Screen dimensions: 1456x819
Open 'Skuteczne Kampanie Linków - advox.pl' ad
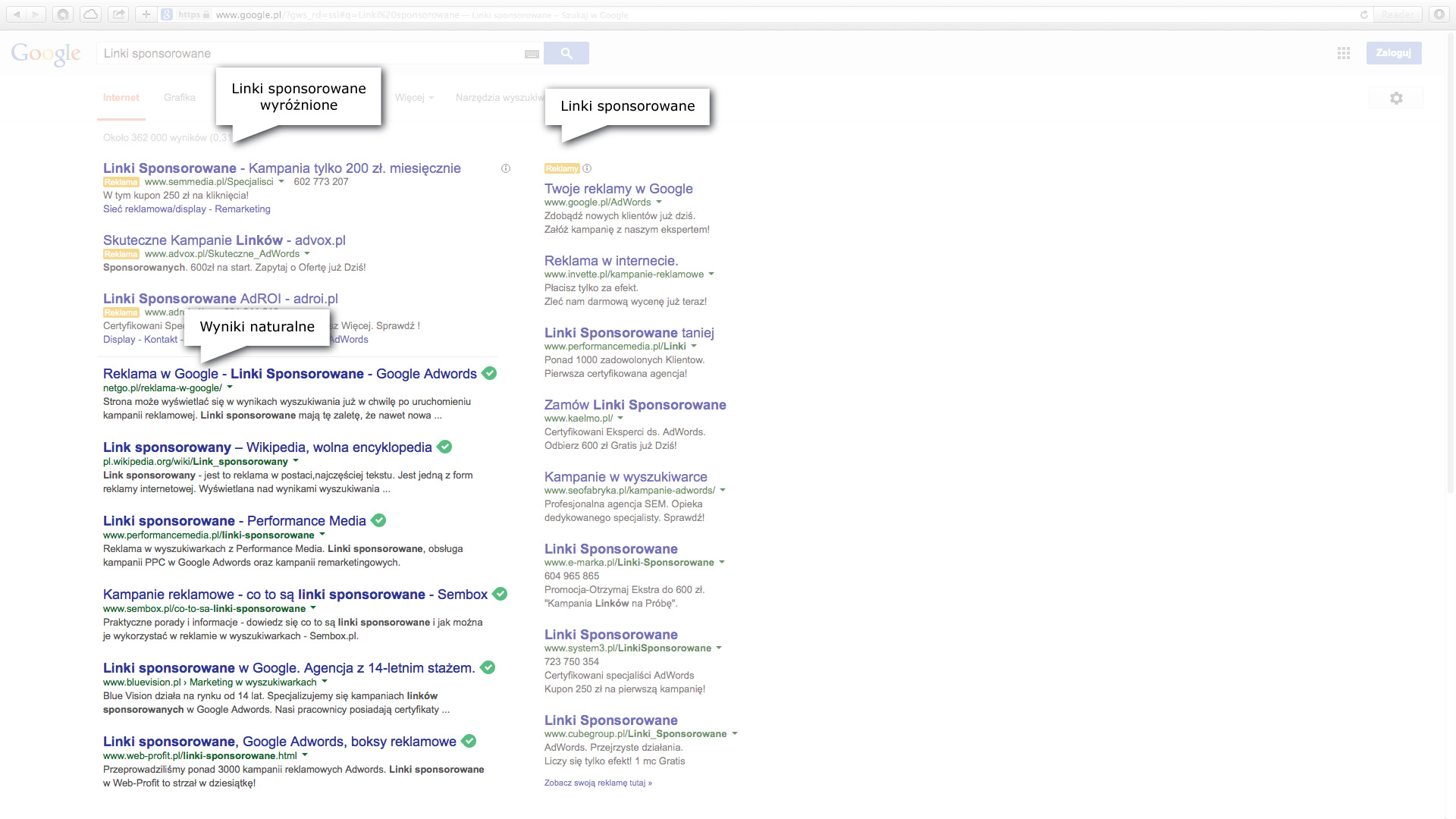[224, 240]
